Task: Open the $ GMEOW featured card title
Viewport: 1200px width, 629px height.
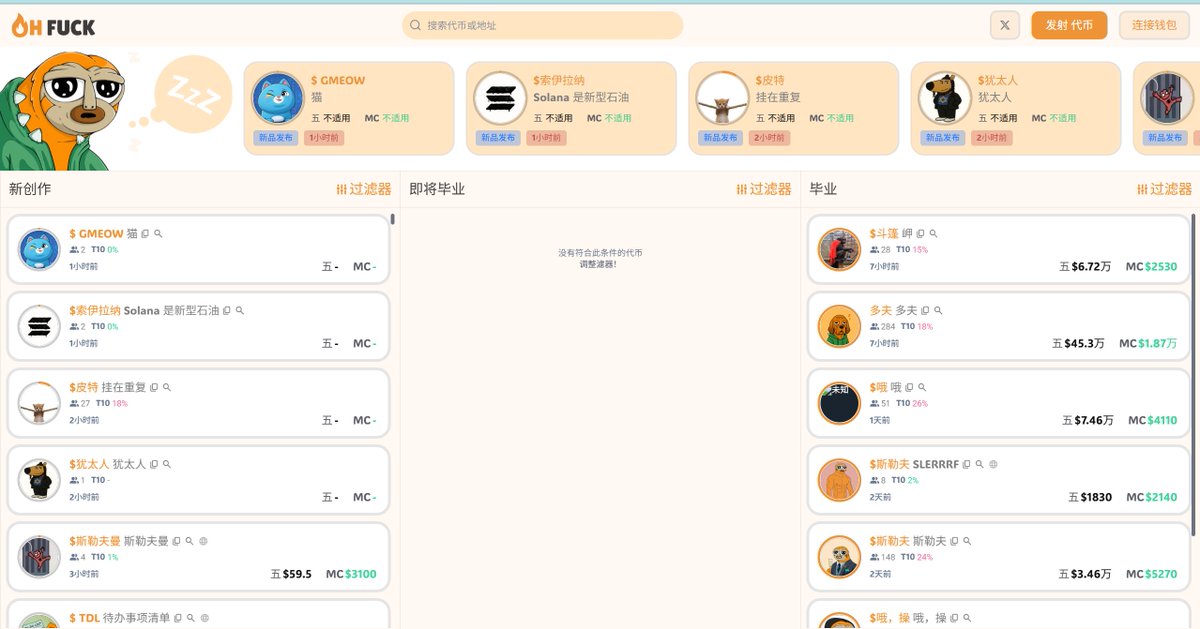Action: pyautogui.click(x=338, y=80)
